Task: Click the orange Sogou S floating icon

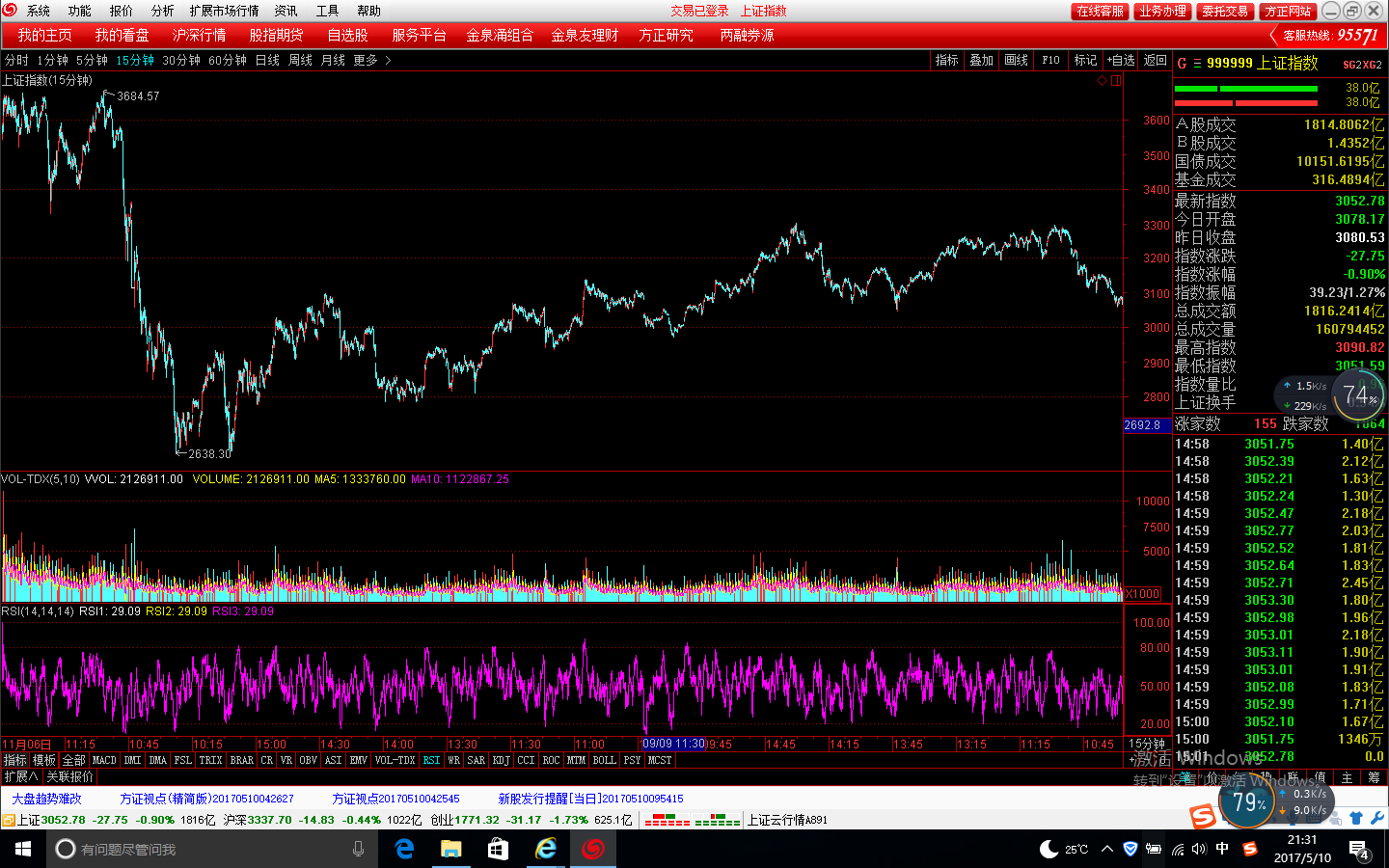Action: click(1202, 816)
